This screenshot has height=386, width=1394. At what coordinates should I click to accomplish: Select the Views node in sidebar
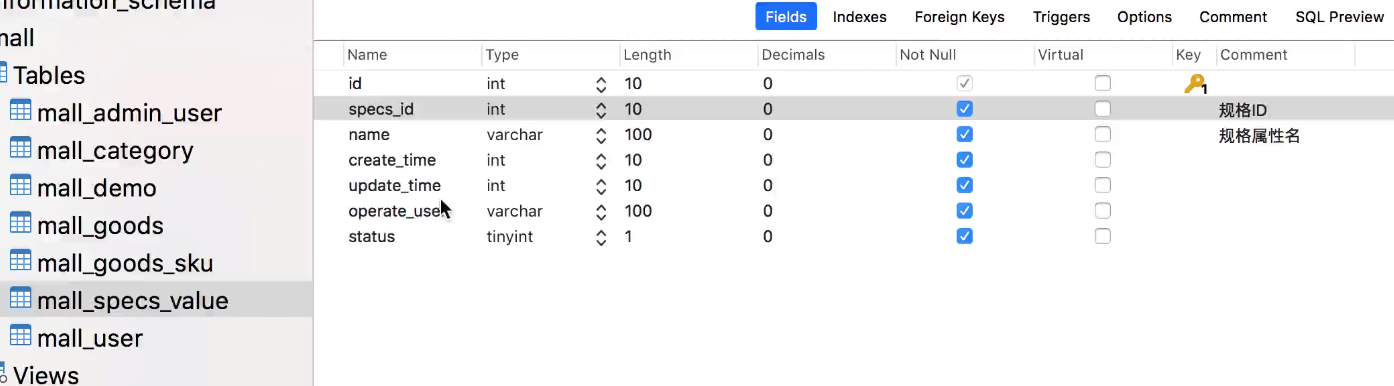(46, 375)
